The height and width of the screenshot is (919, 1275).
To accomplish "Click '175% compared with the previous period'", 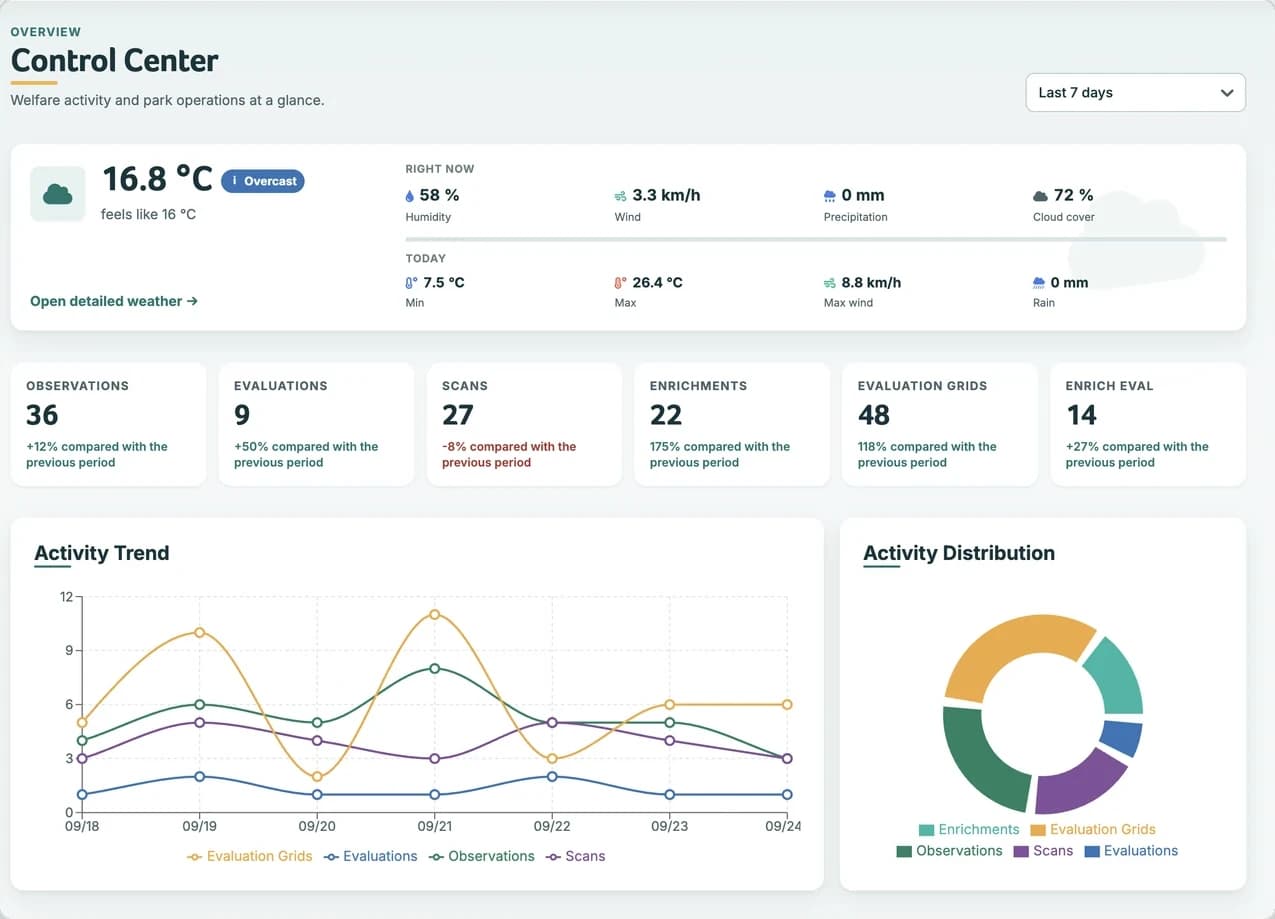I will click(720, 454).
